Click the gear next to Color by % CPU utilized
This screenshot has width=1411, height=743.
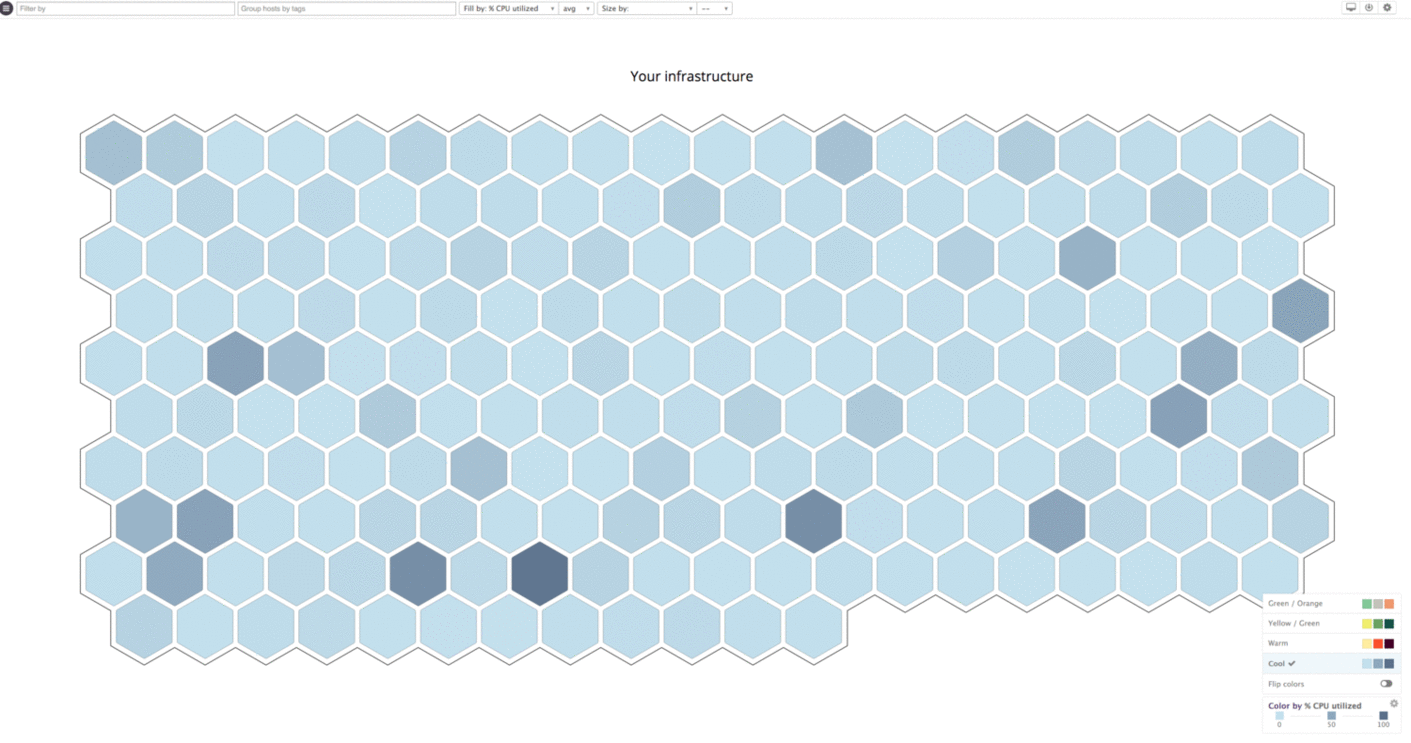(x=1394, y=703)
